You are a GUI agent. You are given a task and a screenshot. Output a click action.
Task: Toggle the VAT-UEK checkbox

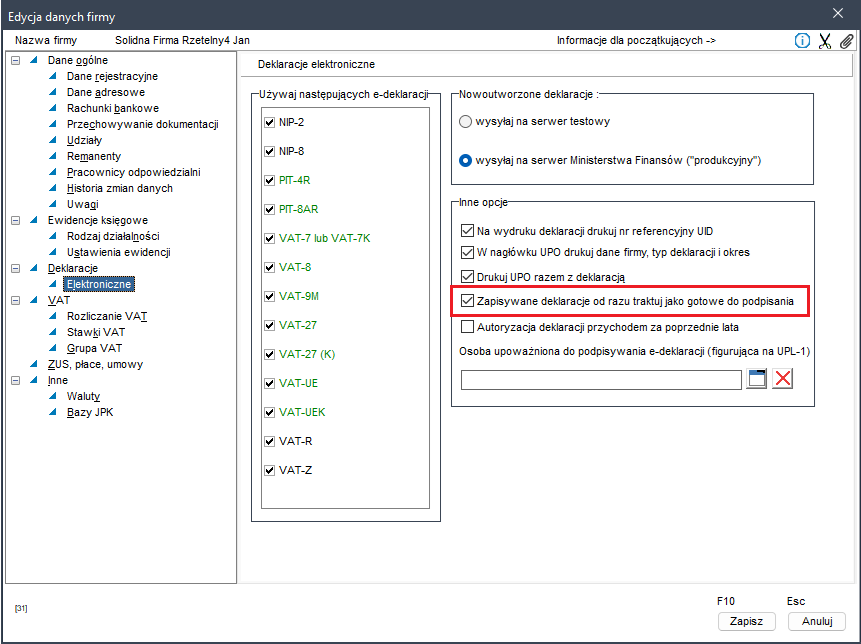(x=269, y=412)
